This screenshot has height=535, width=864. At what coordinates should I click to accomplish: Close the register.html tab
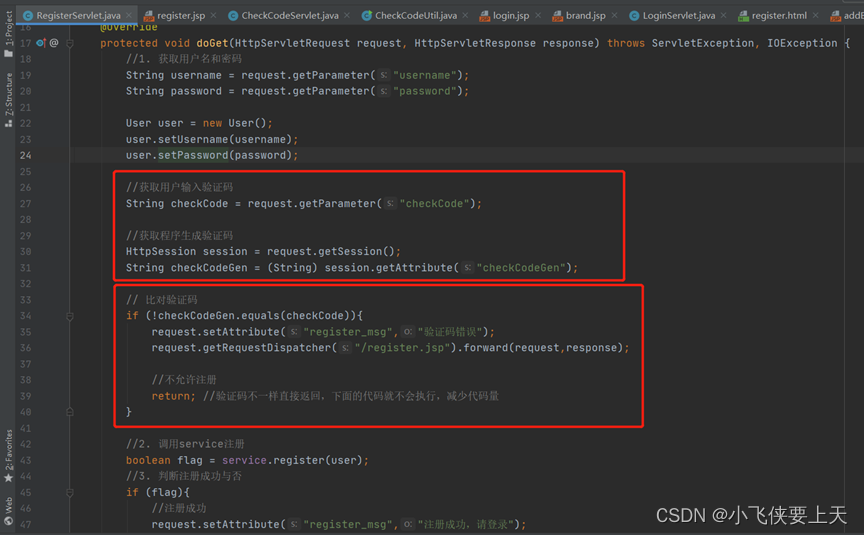coord(815,15)
